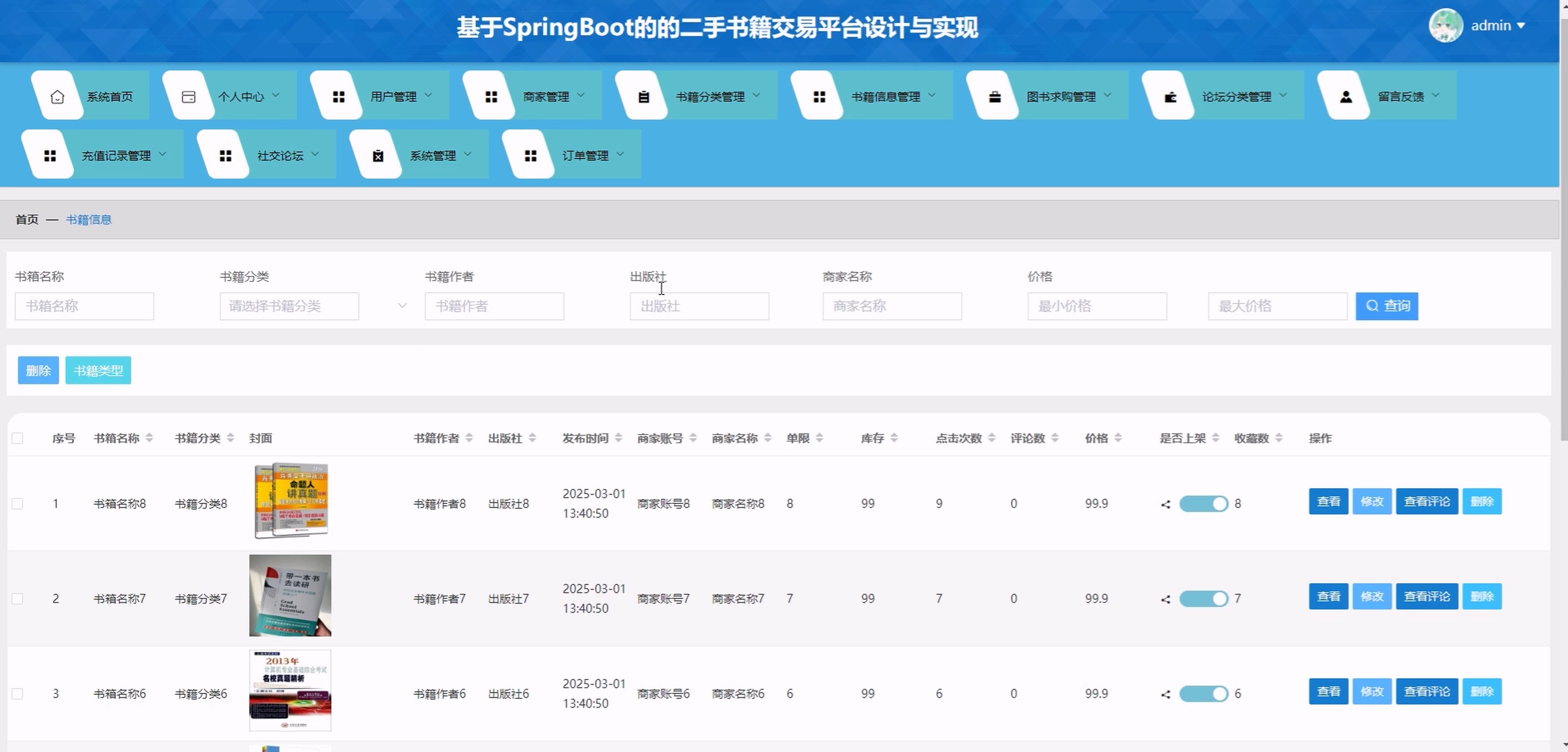Check the checkbox for row 2
Viewport: 1568px width, 752px height.
tap(17, 598)
